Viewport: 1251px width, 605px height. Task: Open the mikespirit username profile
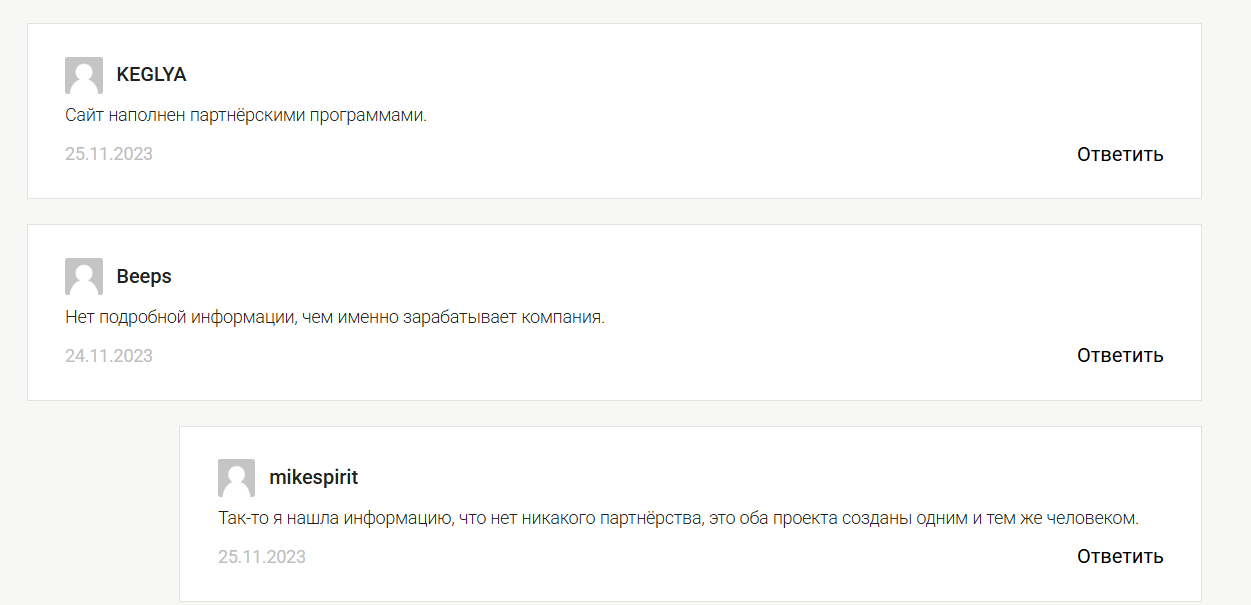[313, 477]
